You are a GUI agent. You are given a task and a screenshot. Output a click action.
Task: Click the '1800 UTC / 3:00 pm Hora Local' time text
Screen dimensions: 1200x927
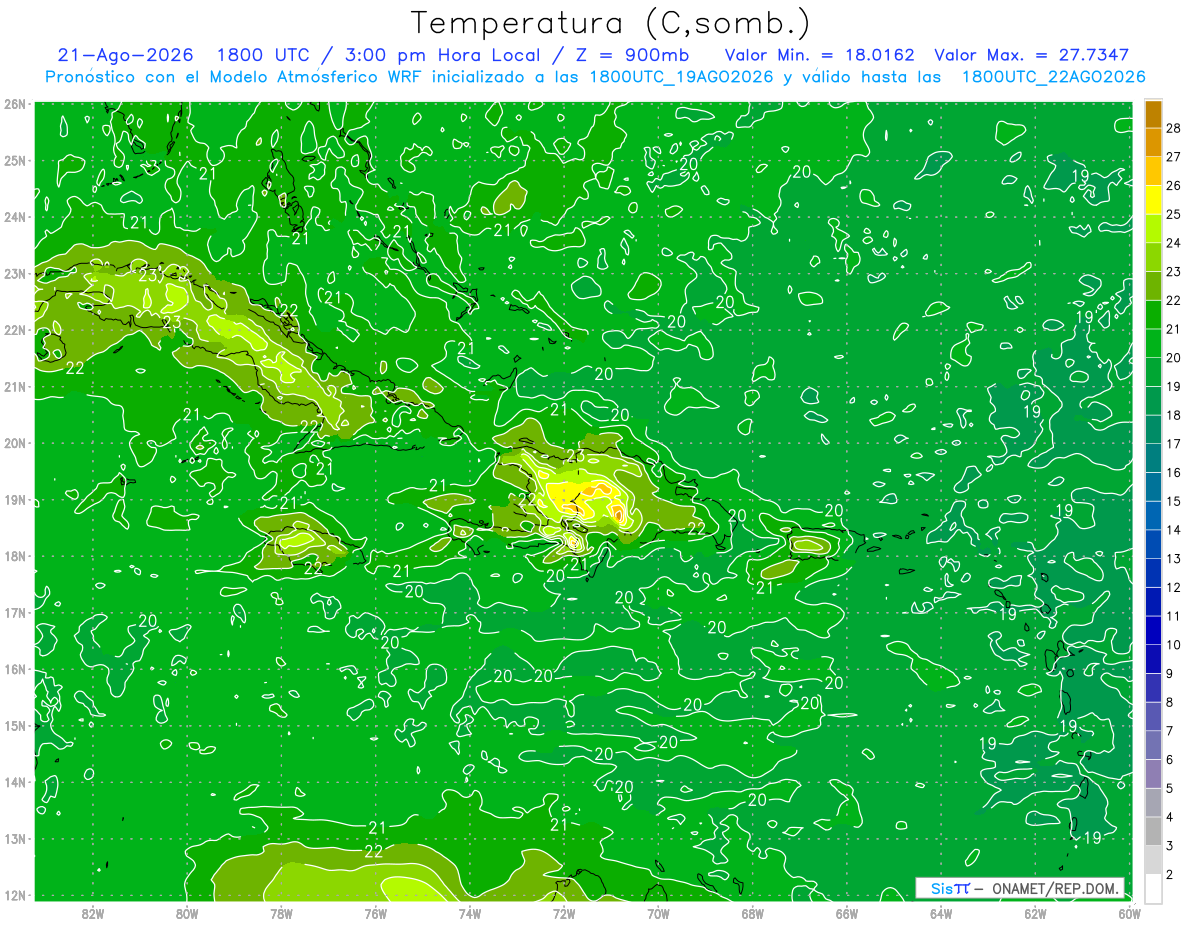point(377,55)
